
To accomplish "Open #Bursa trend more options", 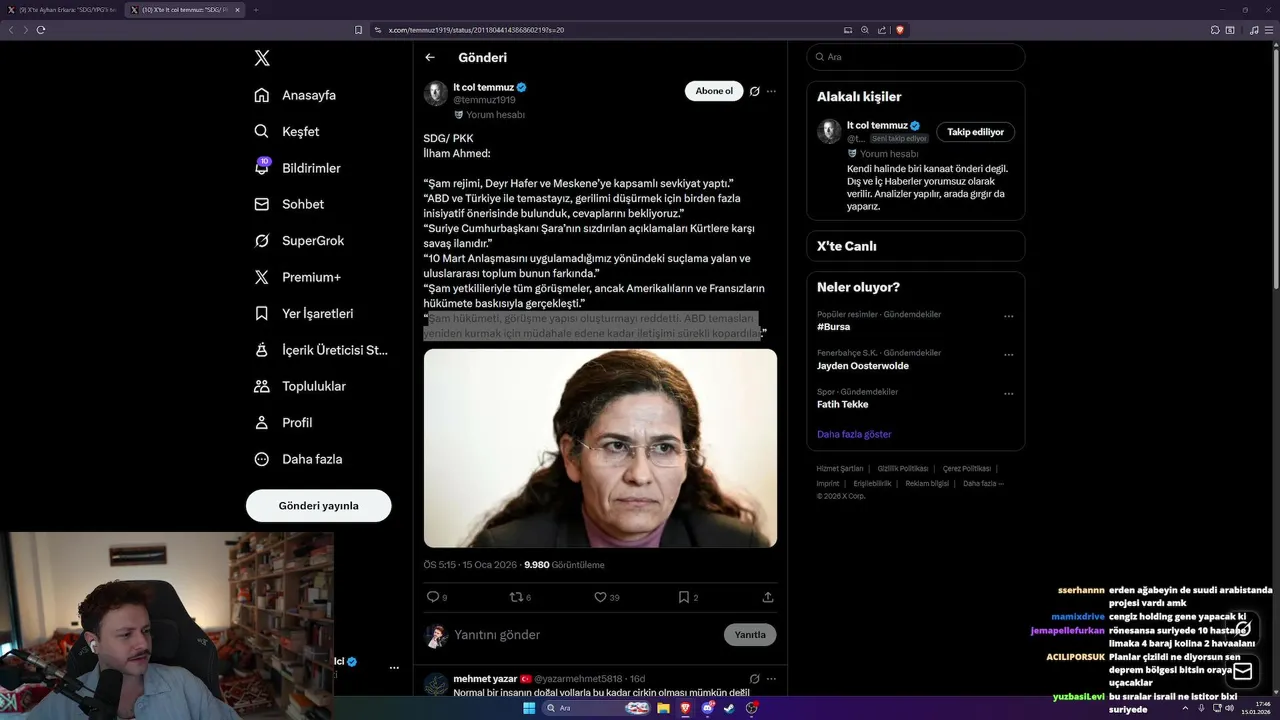I will click(x=1008, y=316).
